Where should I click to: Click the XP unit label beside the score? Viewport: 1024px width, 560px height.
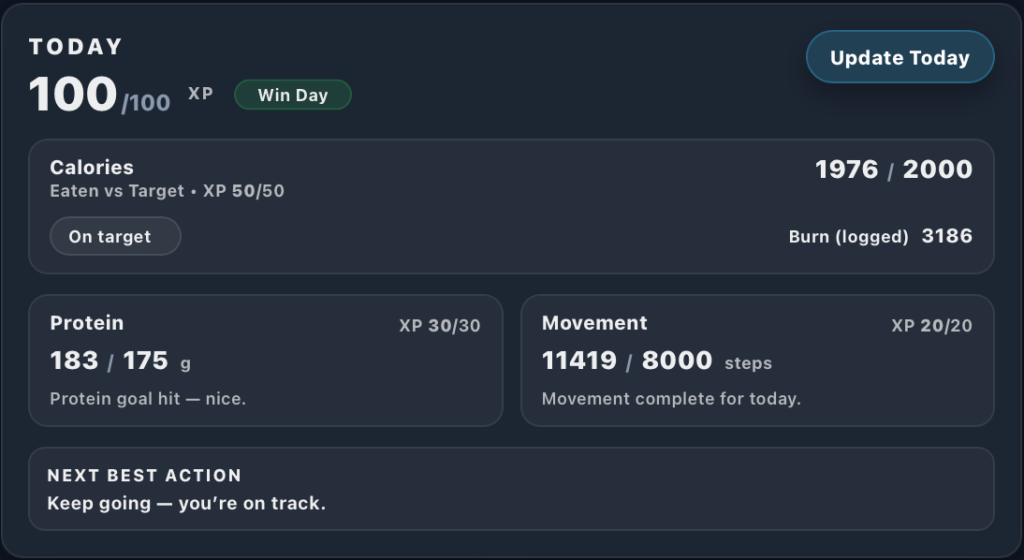point(200,94)
